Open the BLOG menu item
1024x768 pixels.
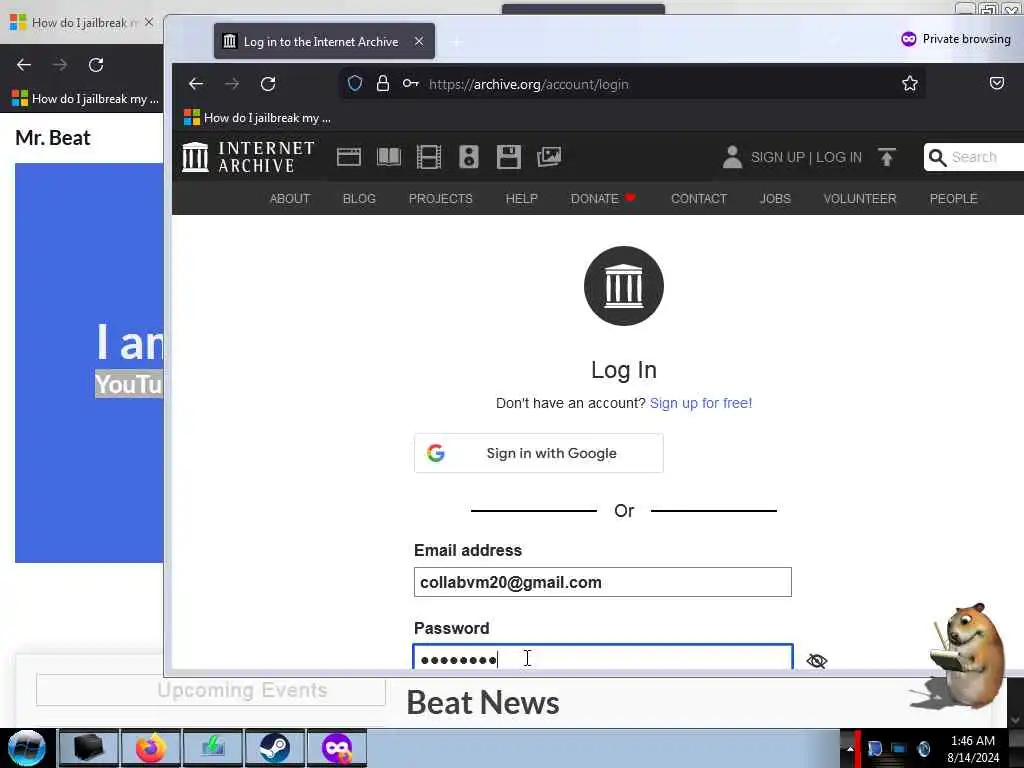coord(359,199)
